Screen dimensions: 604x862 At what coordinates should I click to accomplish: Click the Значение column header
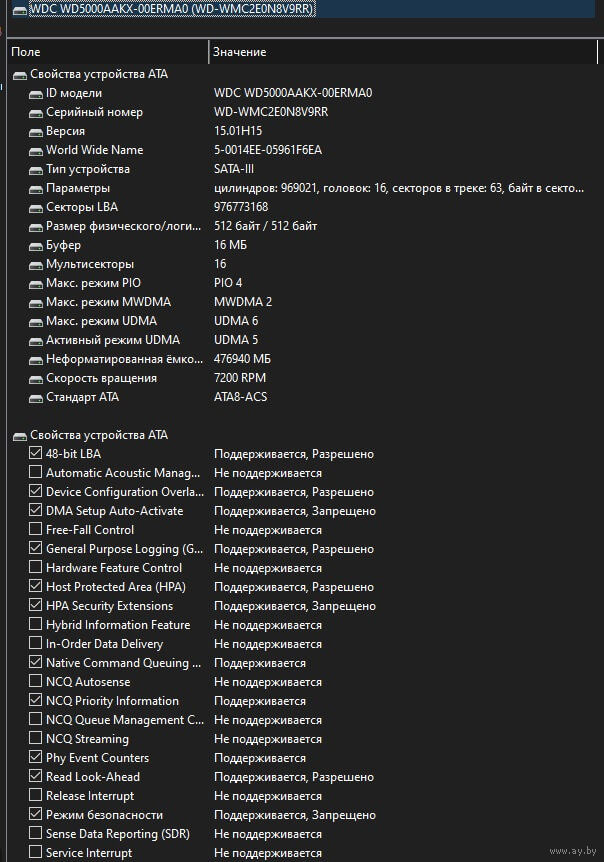(240, 51)
